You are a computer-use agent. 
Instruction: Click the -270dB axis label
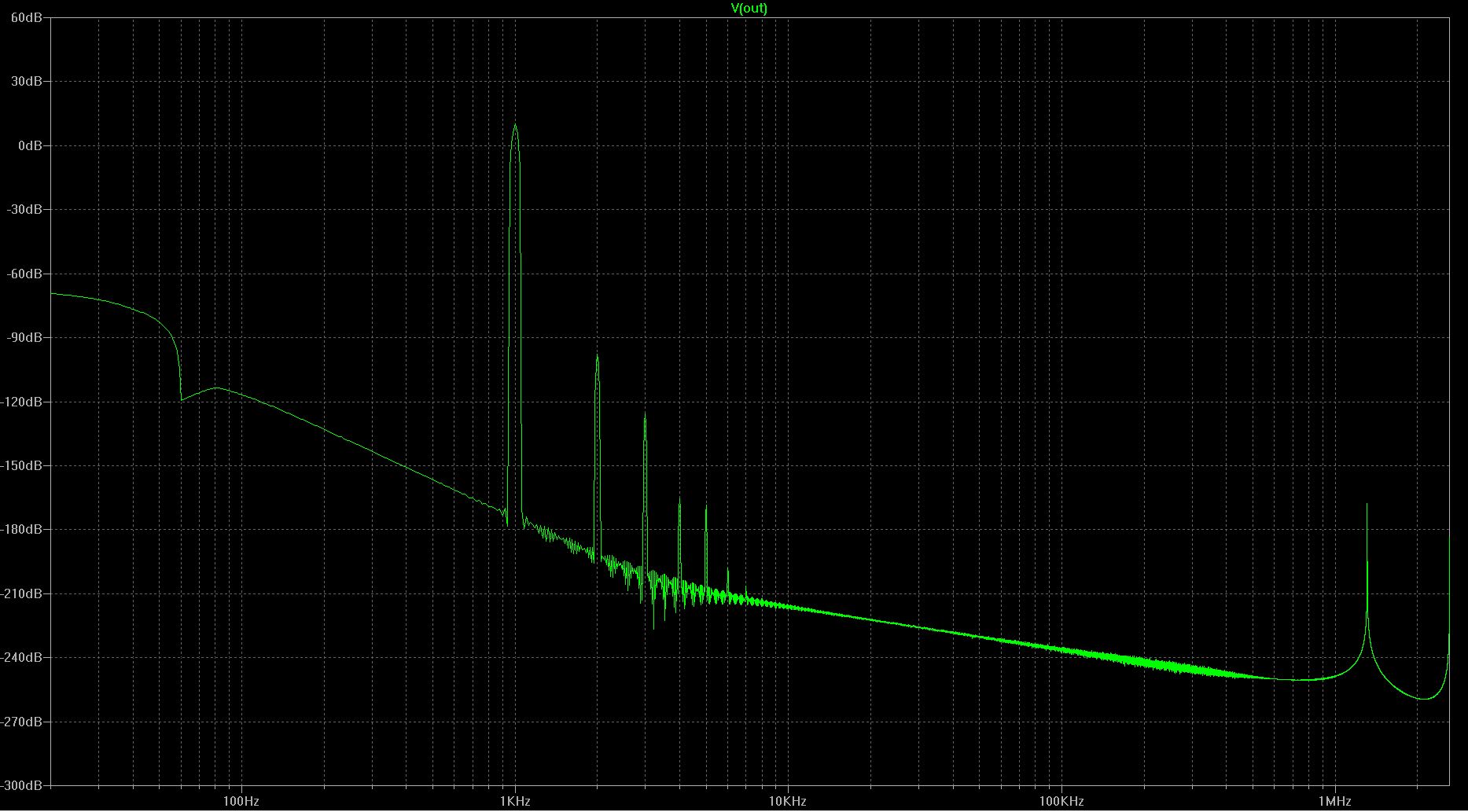tap(22, 722)
